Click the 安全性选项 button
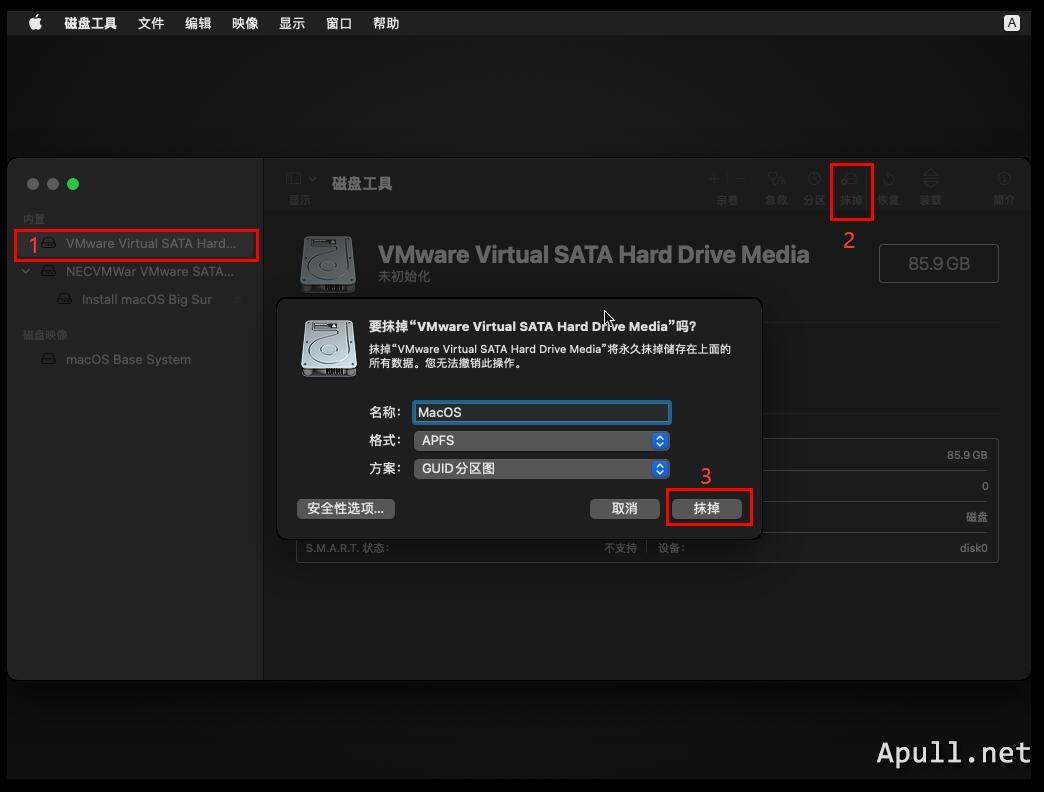1044x792 pixels. click(346, 508)
